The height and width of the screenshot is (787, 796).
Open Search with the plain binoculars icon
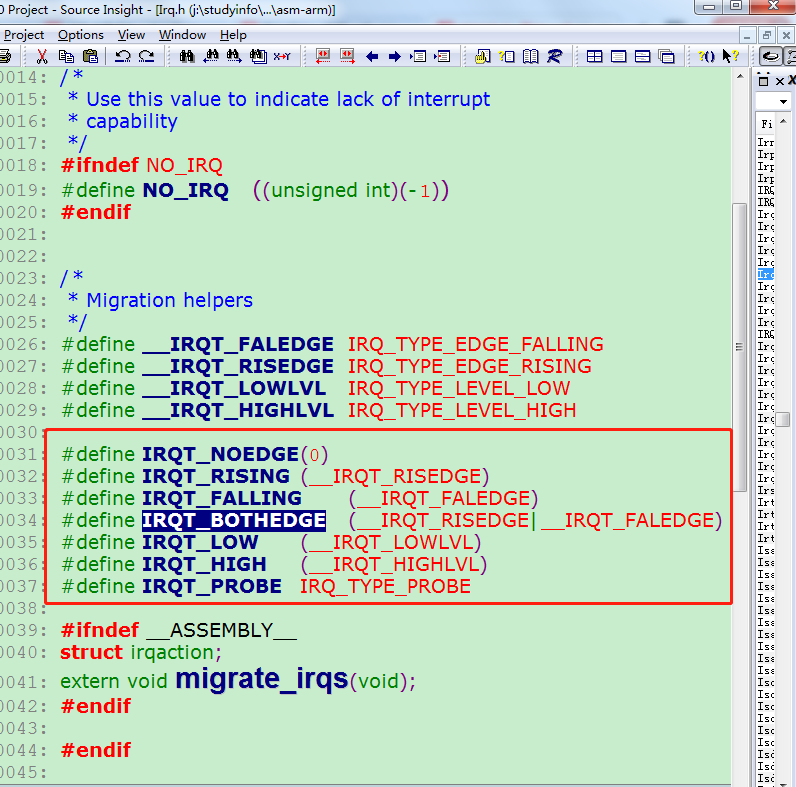[x=187, y=56]
